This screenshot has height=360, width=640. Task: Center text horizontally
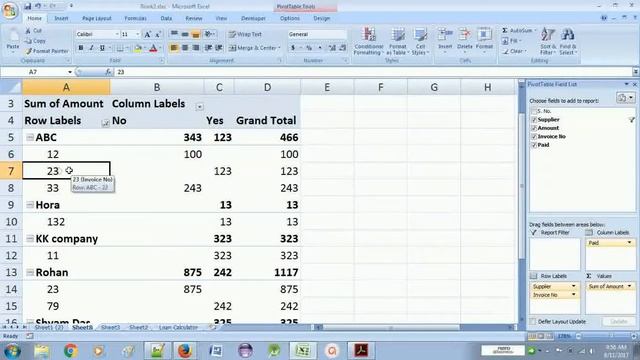click(x=185, y=48)
